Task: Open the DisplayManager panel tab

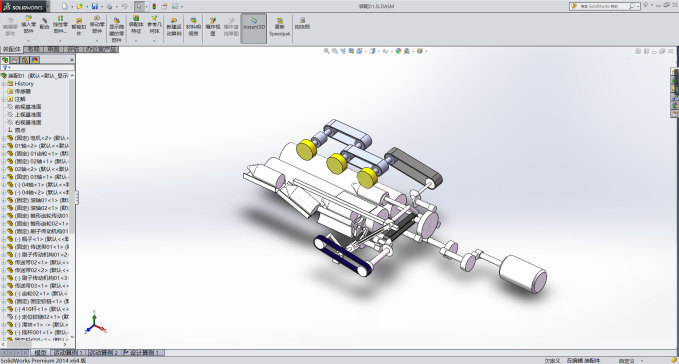Action: coord(35,60)
